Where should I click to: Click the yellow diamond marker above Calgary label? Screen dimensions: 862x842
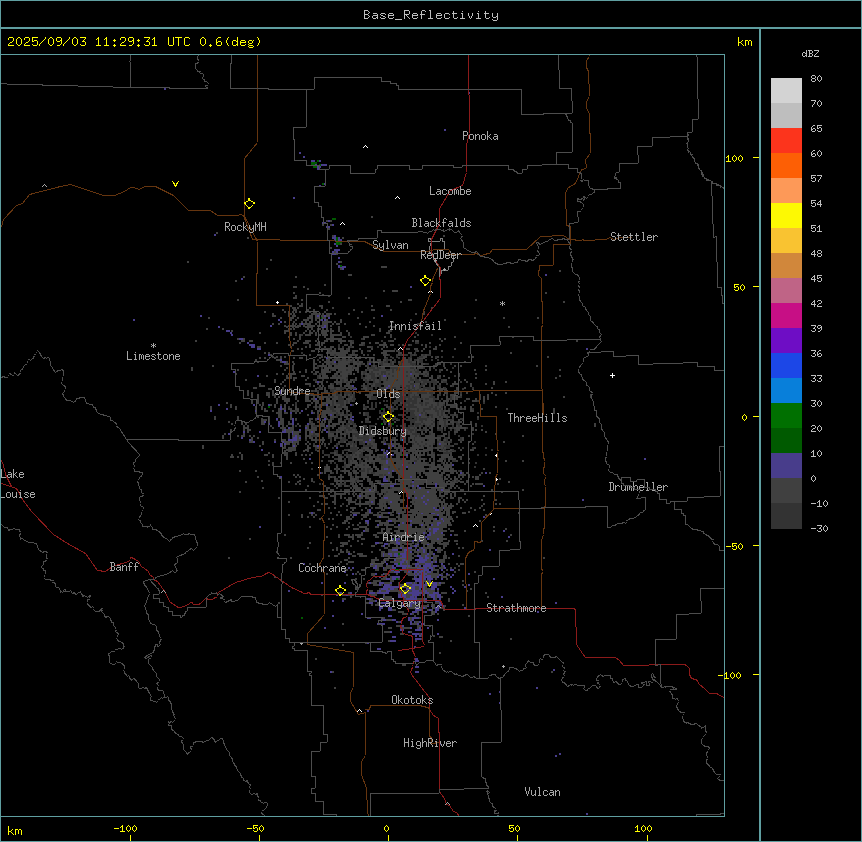(x=405, y=589)
